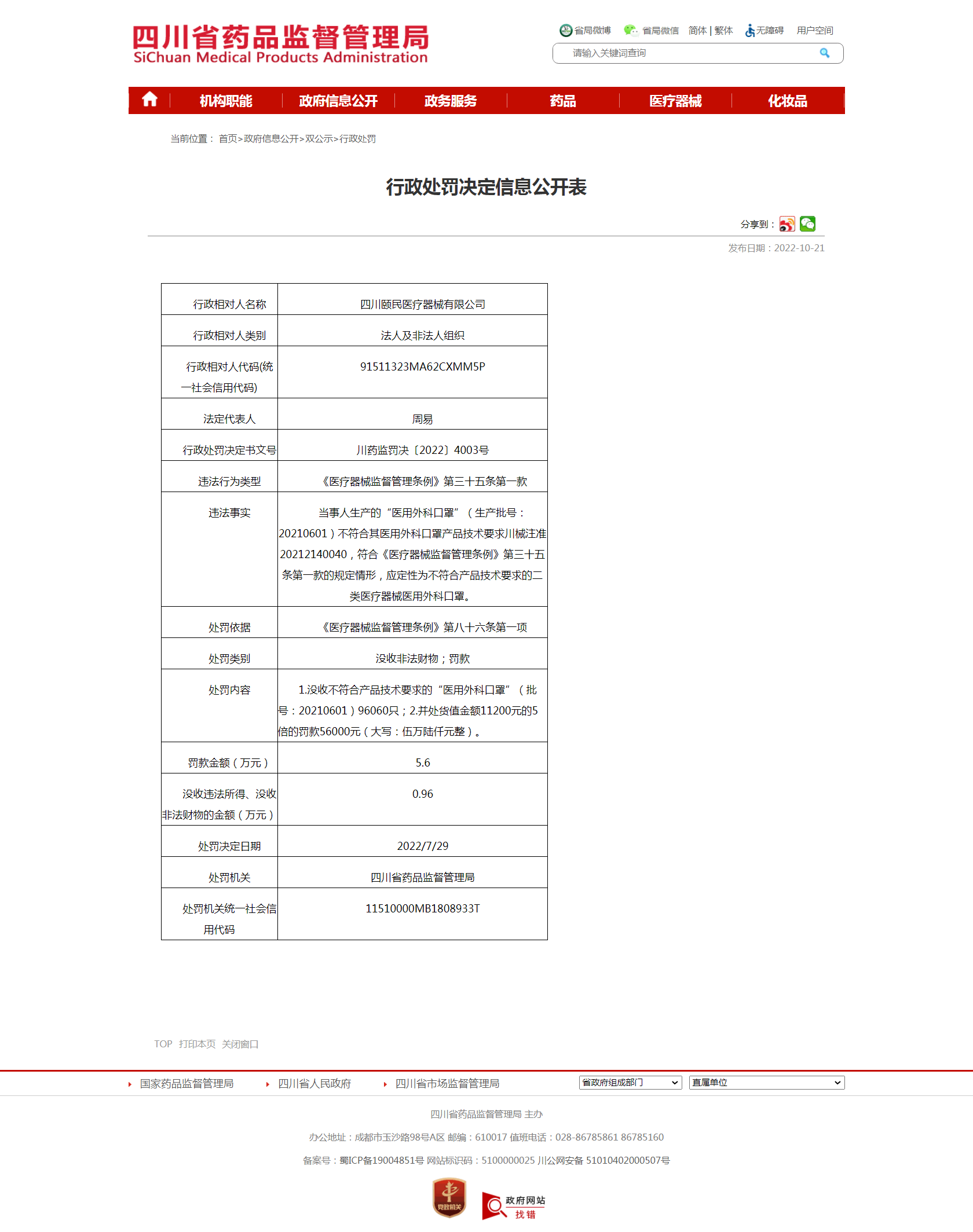
Task: Select company name 四川颐民医疗器械有限公司
Action: click(423, 305)
